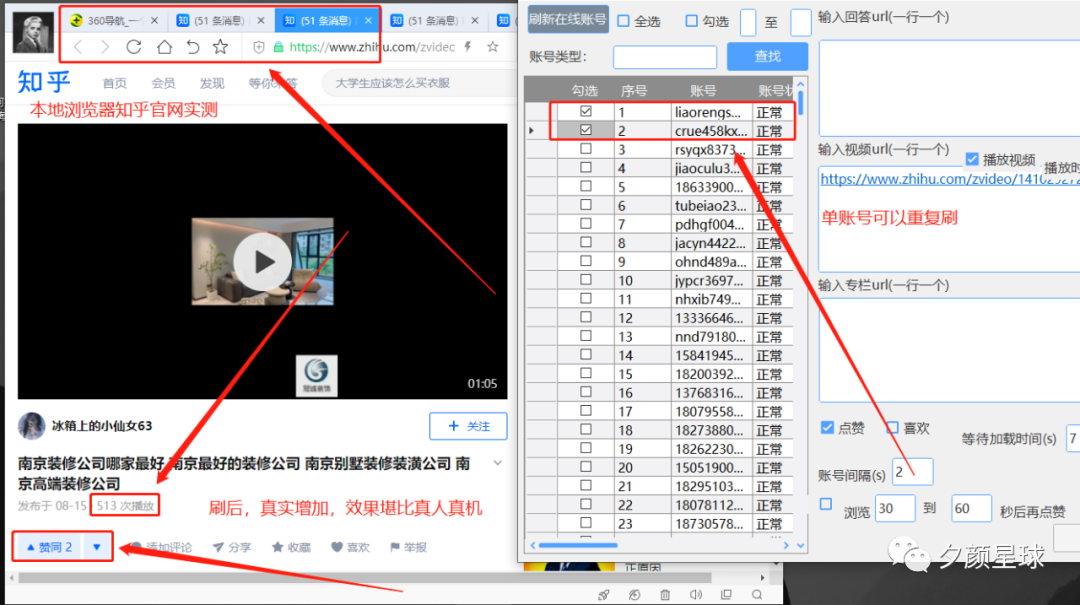The image size is (1080, 605).
Task: Click the 账号间隔(s) input field
Action: [x=913, y=472]
